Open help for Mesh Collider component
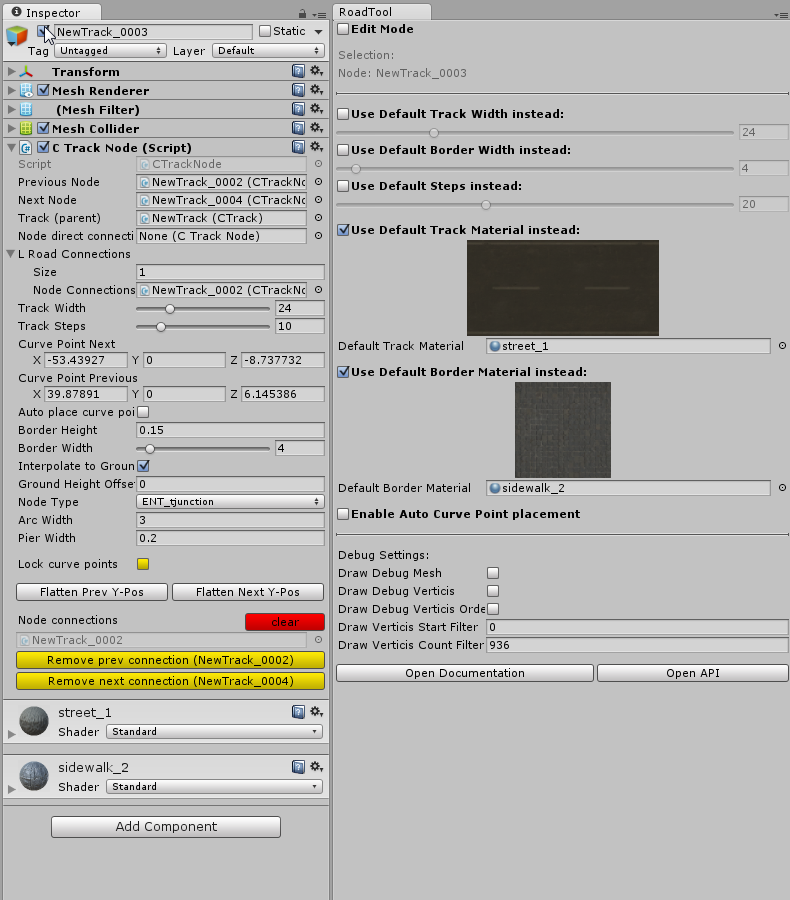Screen dimensions: 790x900 point(298,128)
